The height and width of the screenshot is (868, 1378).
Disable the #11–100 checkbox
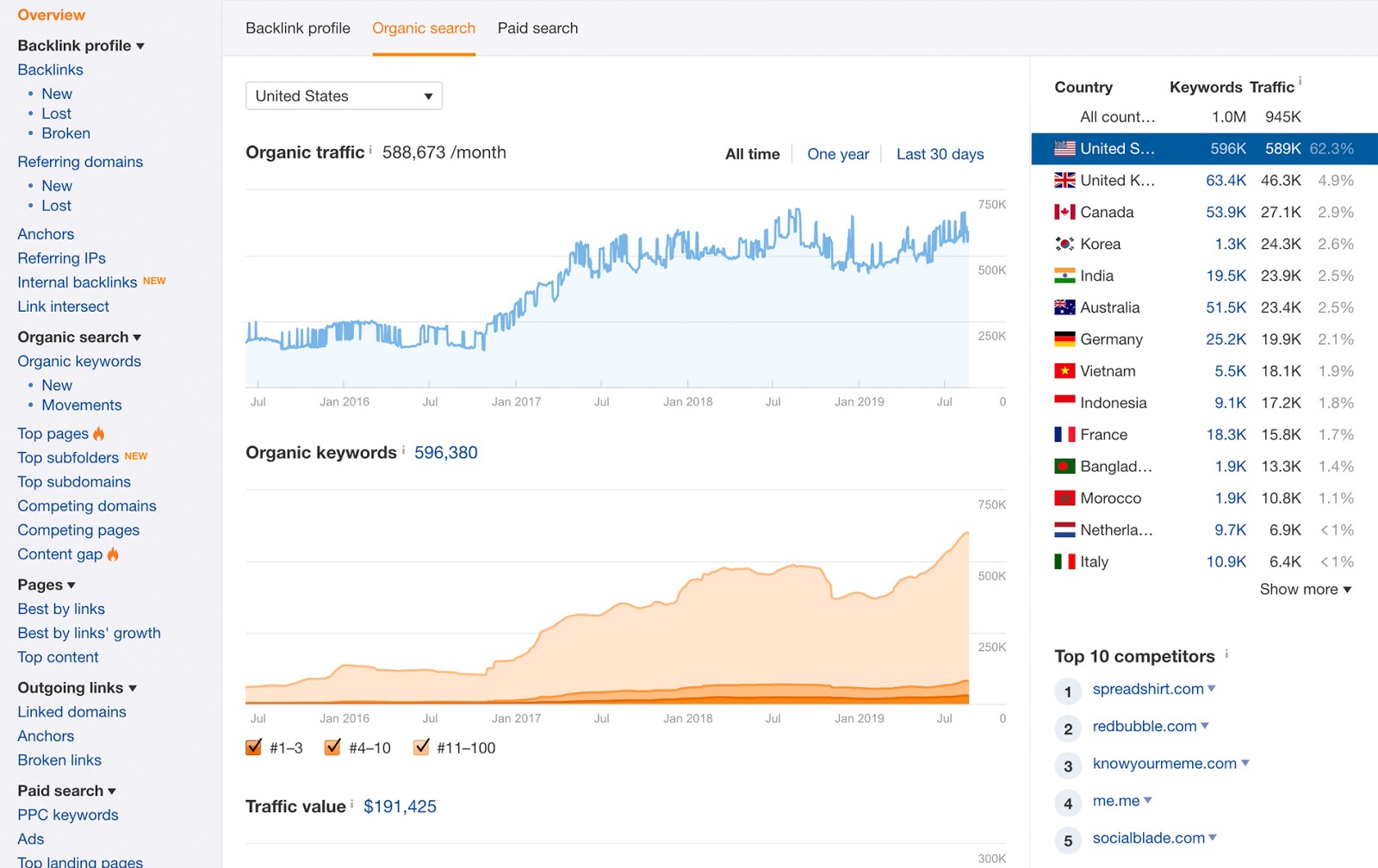click(421, 747)
